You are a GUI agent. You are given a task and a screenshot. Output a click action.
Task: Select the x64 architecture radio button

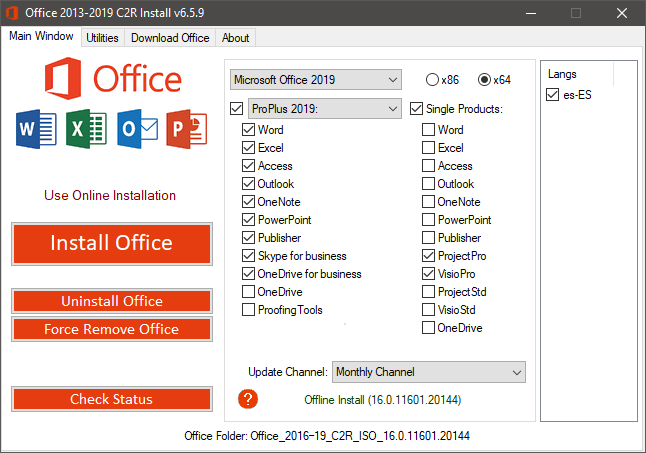pos(484,79)
